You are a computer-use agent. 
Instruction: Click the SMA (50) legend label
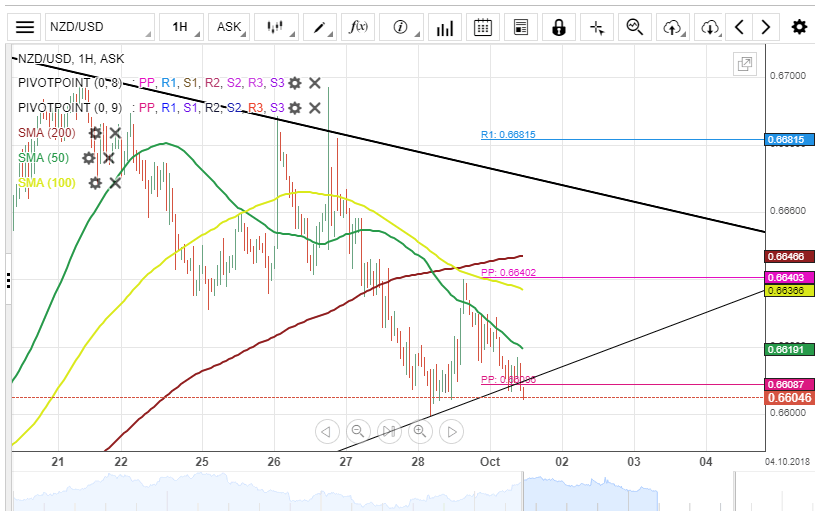coord(43,158)
